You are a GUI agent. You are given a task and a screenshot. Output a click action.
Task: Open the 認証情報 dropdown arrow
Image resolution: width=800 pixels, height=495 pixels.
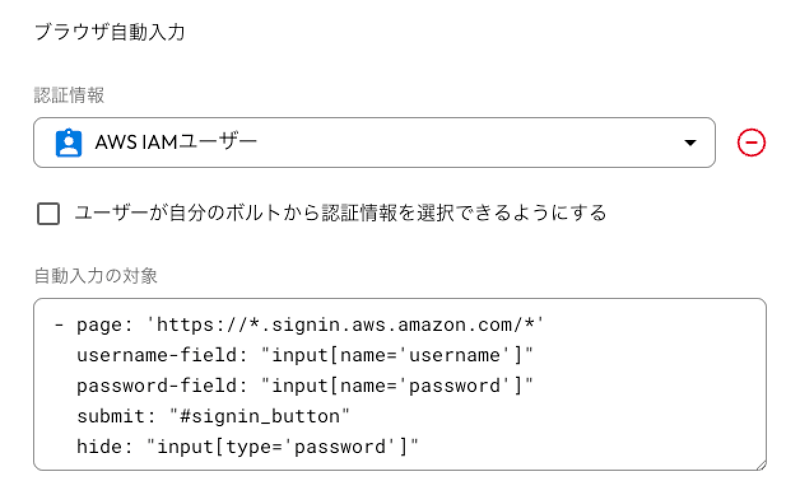(x=690, y=143)
